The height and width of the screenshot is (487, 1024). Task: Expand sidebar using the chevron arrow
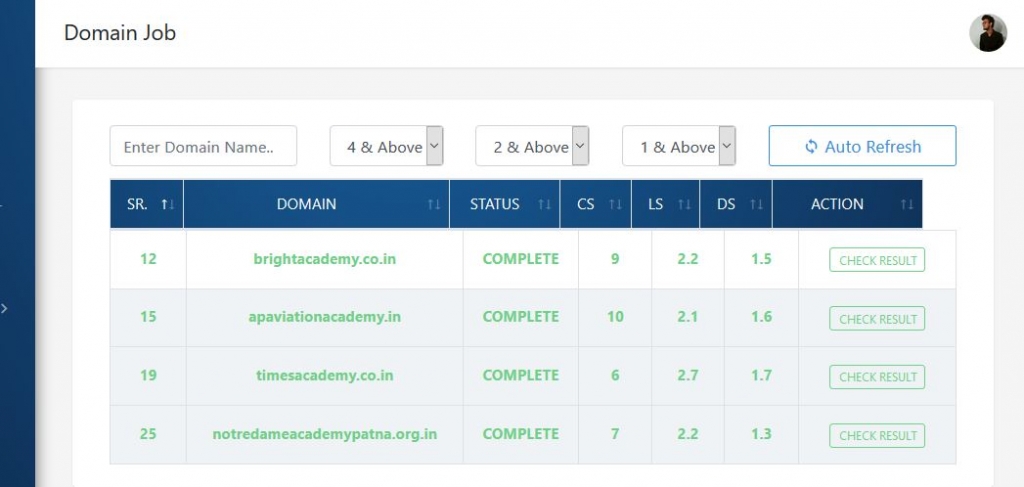tap(5, 308)
